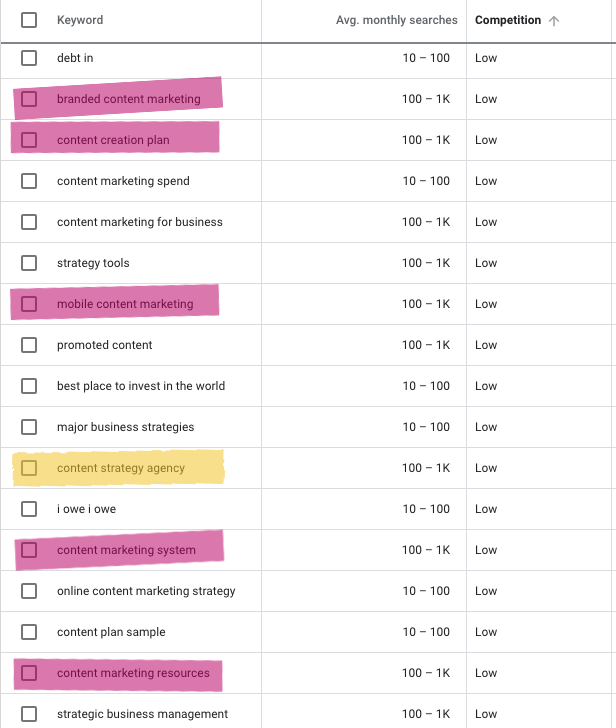Check the "content strategy agency" checkbox
Viewport: 616px width, 728px height.
pyautogui.click(x=29, y=468)
